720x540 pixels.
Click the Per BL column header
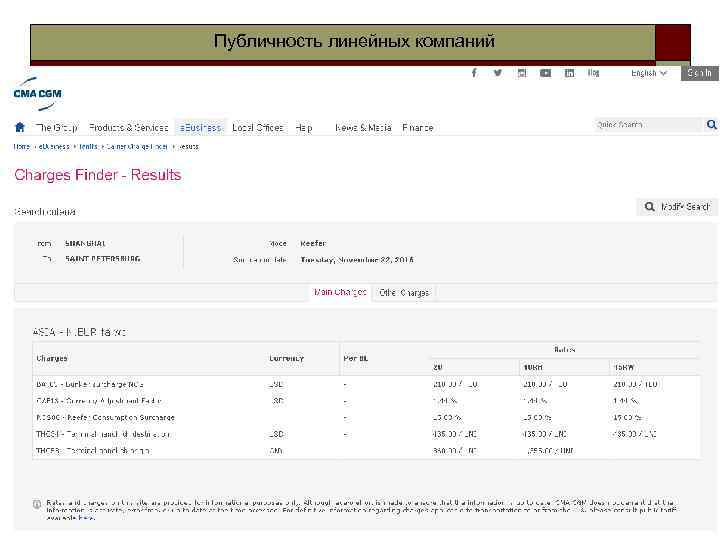pyautogui.click(x=356, y=358)
